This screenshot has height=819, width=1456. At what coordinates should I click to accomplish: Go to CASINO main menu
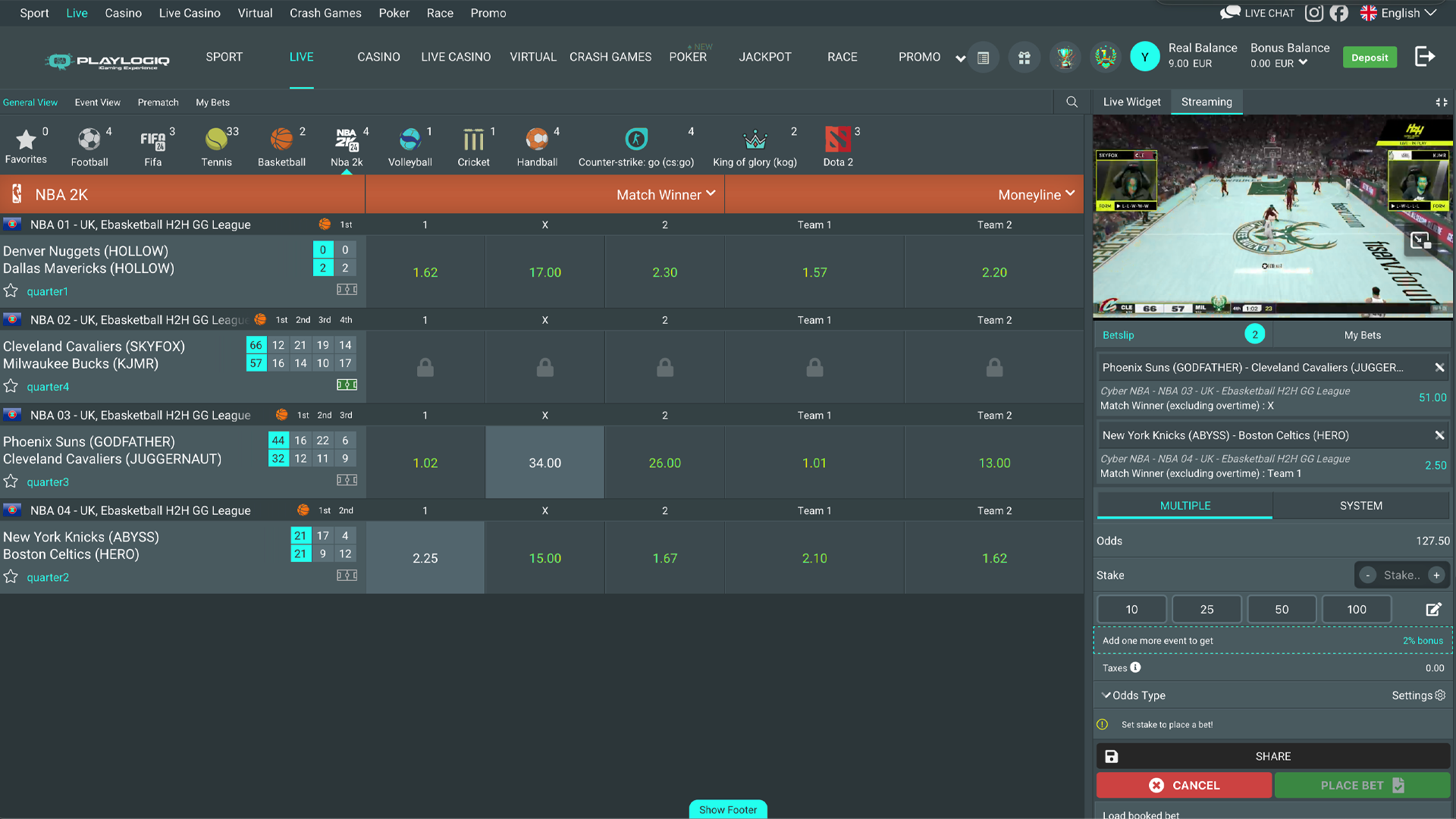click(x=379, y=57)
